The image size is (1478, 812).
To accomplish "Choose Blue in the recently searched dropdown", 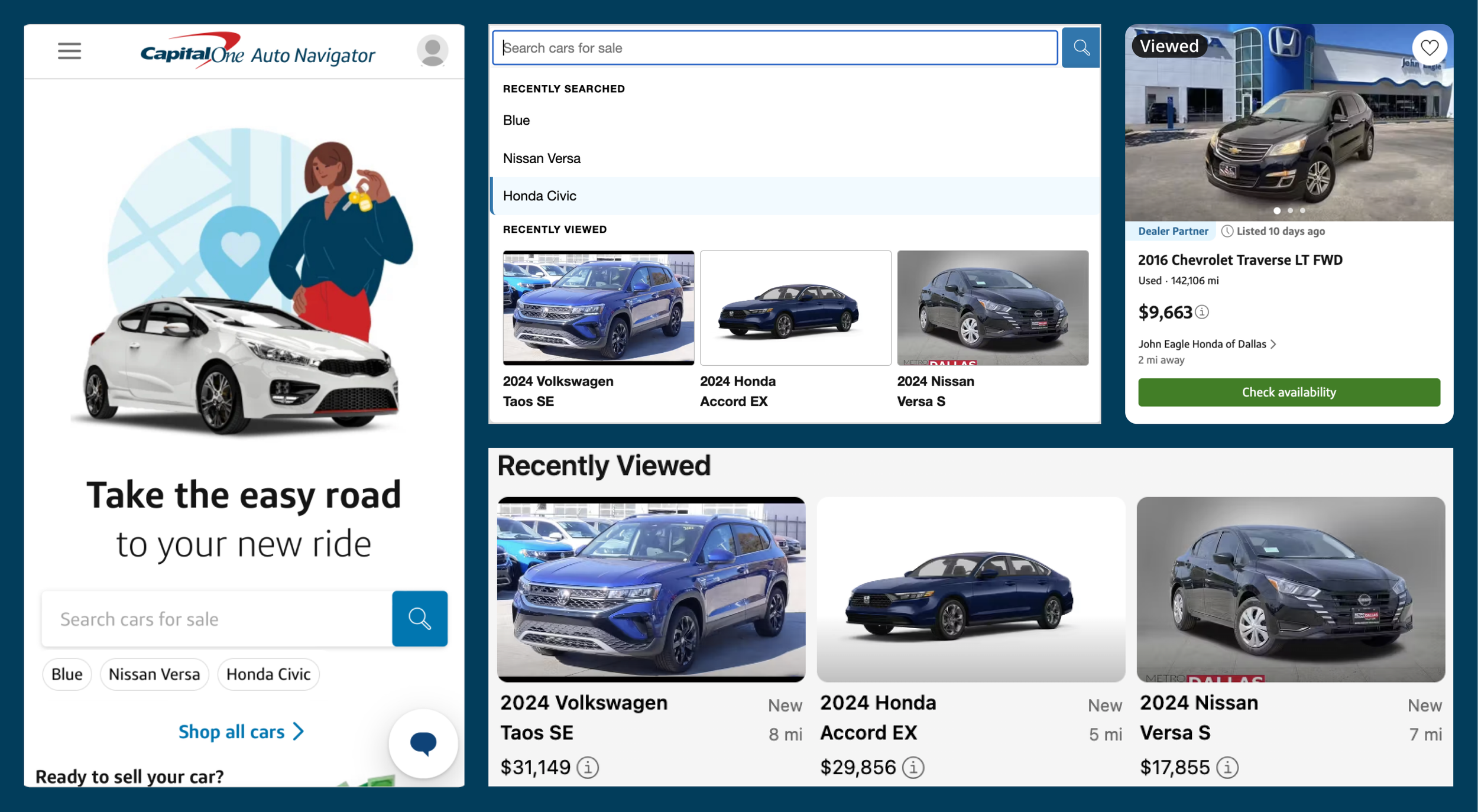I will pyautogui.click(x=516, y=121).
